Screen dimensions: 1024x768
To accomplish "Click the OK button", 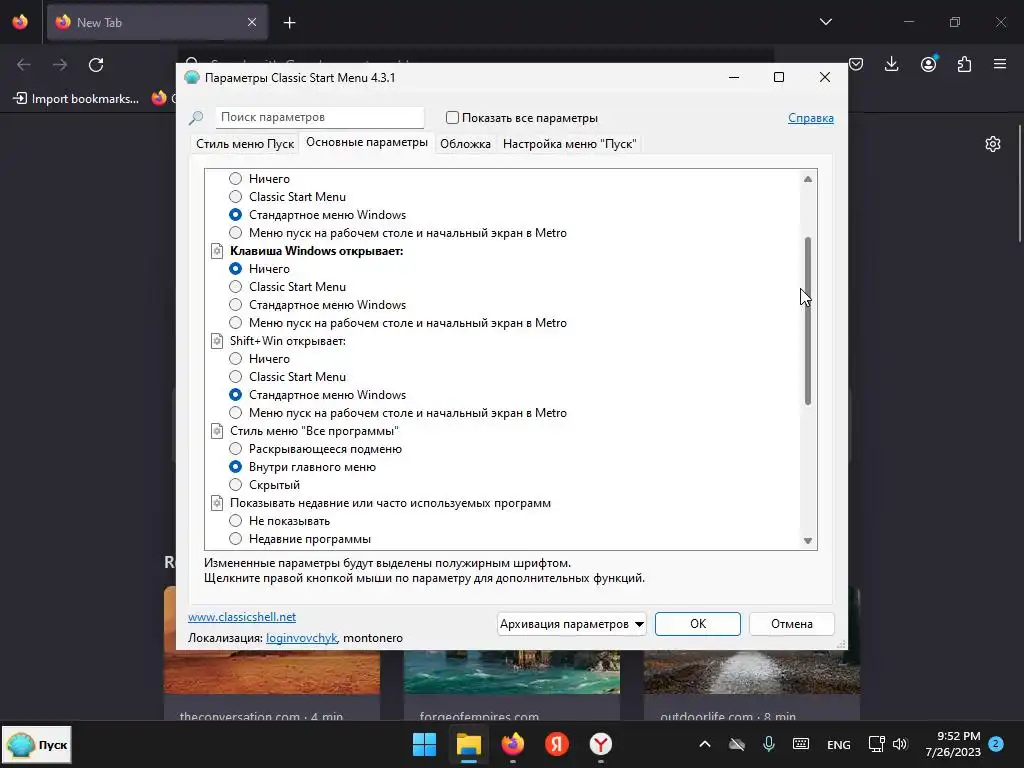I will point(697,624).
